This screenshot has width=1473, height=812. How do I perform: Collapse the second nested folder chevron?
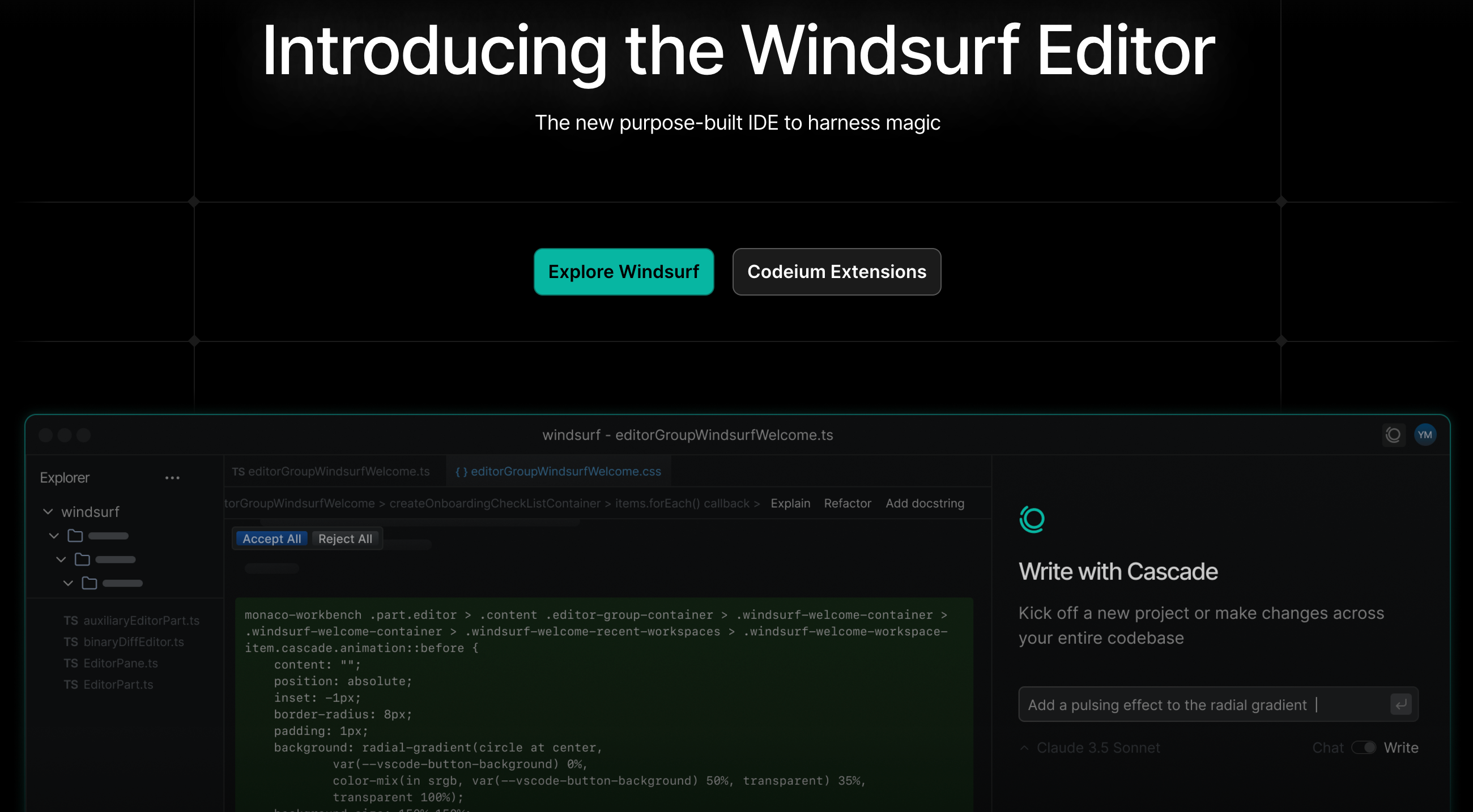tap(61, 559)
